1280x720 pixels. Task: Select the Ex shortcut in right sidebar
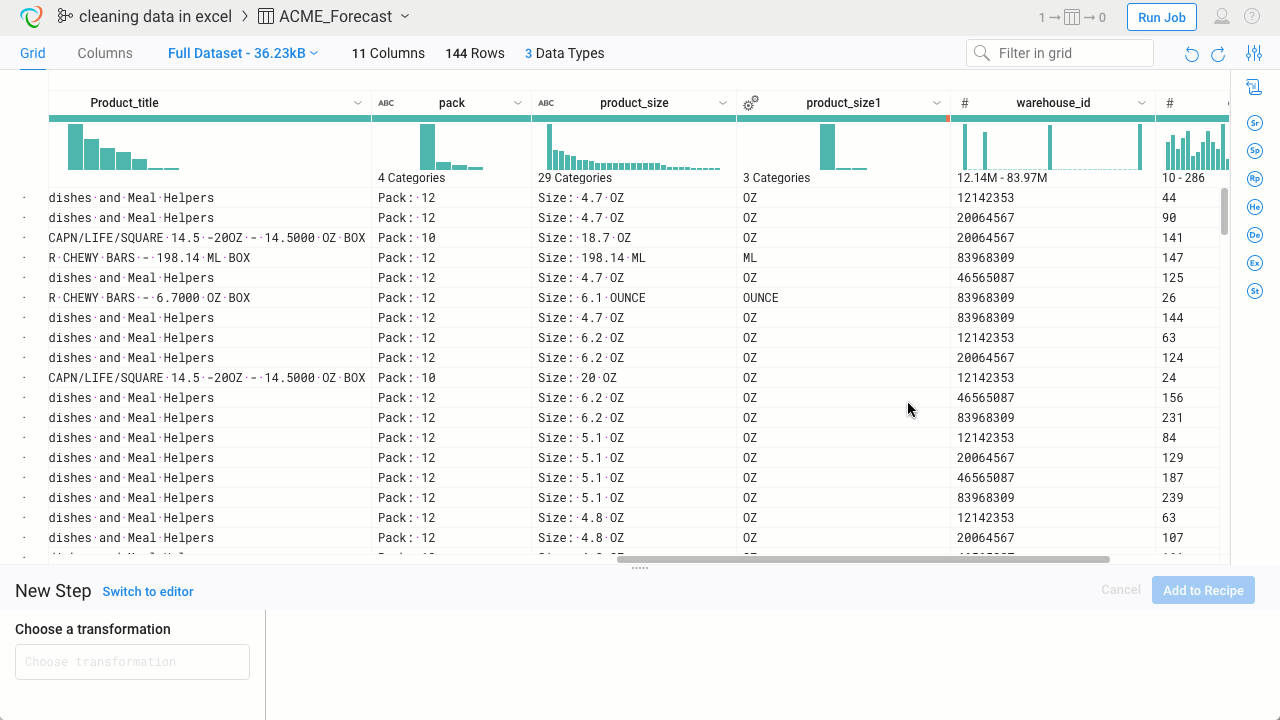pos(1255,263)
